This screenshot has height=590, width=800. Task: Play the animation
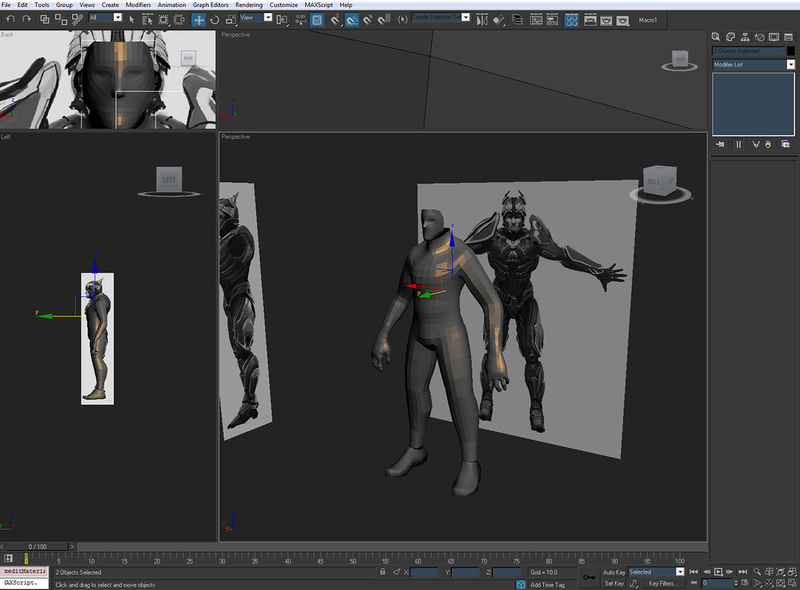718,572
